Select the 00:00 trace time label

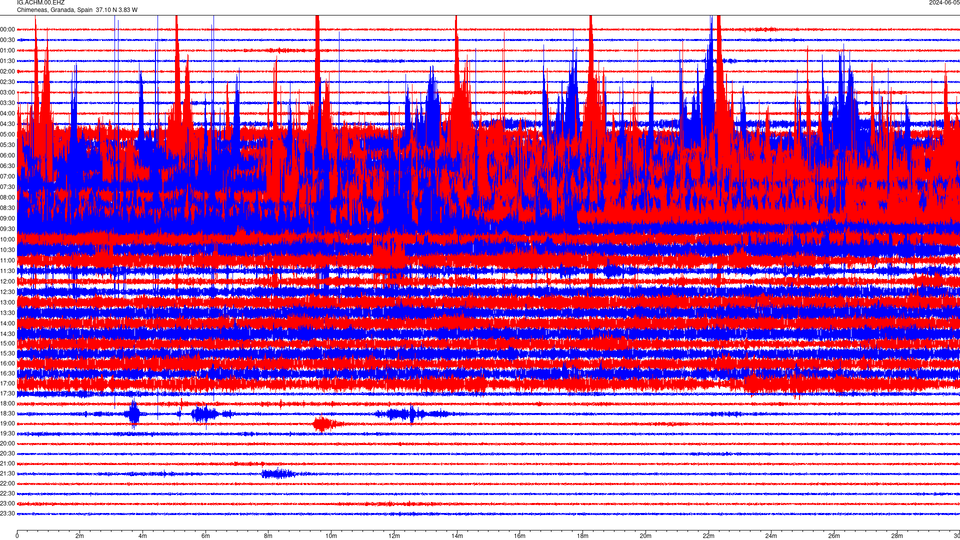[8, 29]
